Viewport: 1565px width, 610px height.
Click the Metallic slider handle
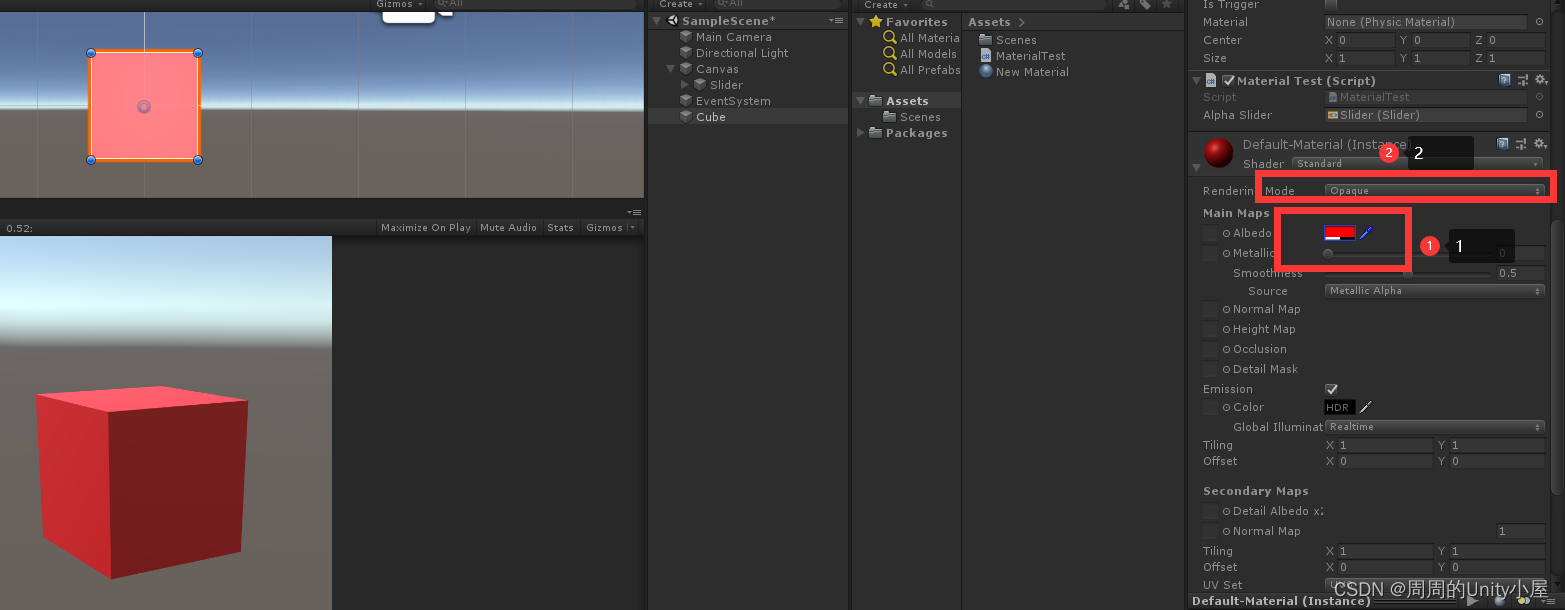1328,253
